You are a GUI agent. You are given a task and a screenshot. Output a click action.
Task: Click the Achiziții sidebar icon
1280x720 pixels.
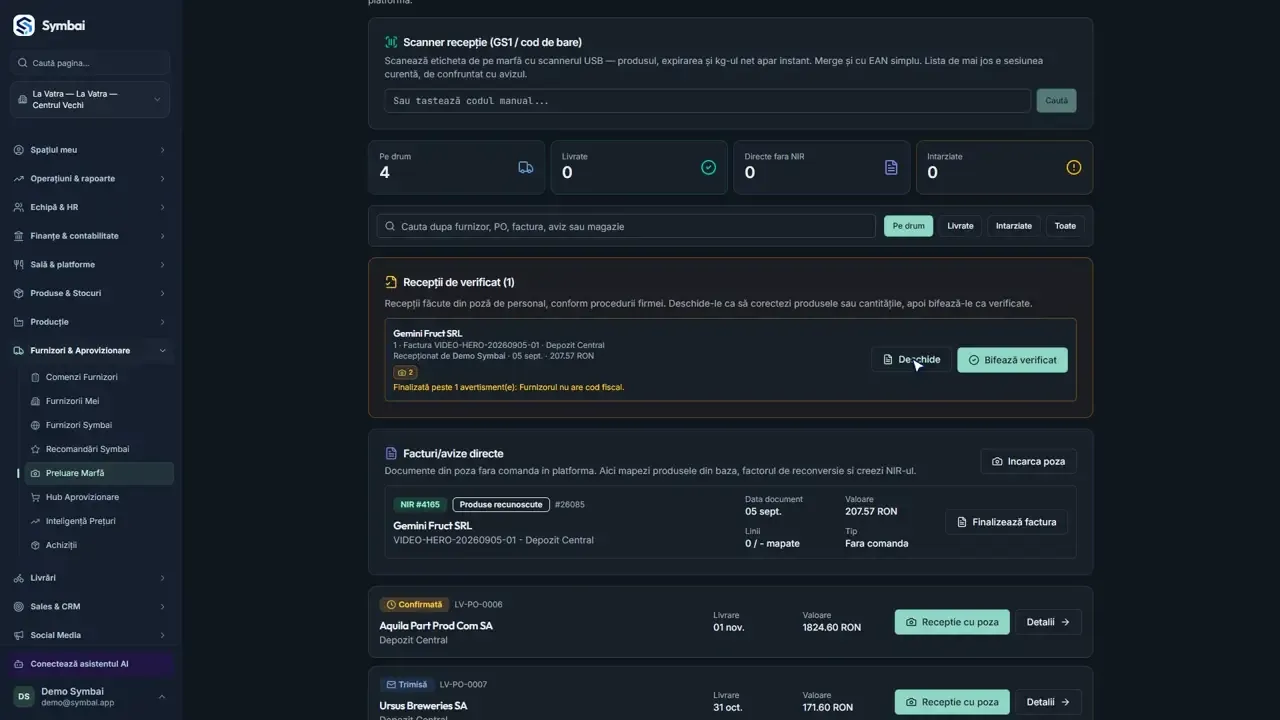36,545
